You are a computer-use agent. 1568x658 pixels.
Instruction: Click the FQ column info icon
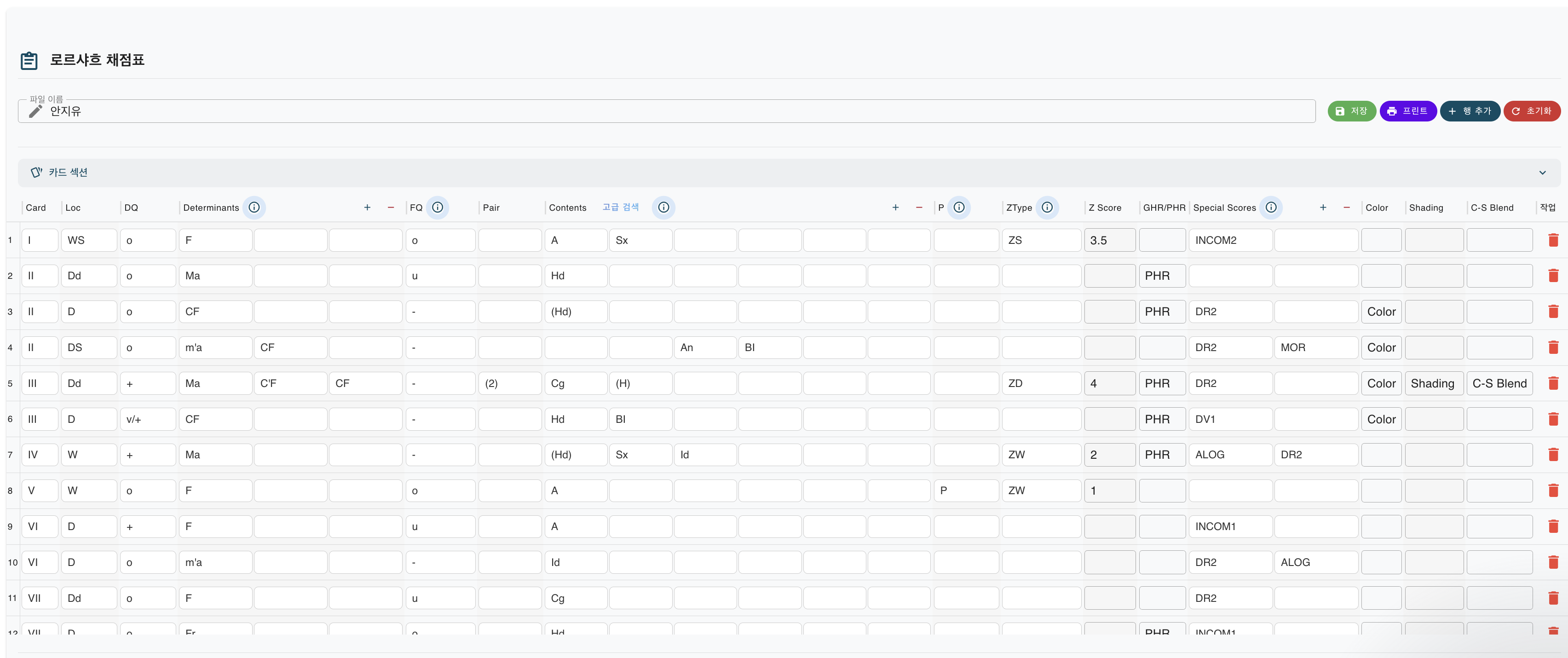tap(437, 208)
